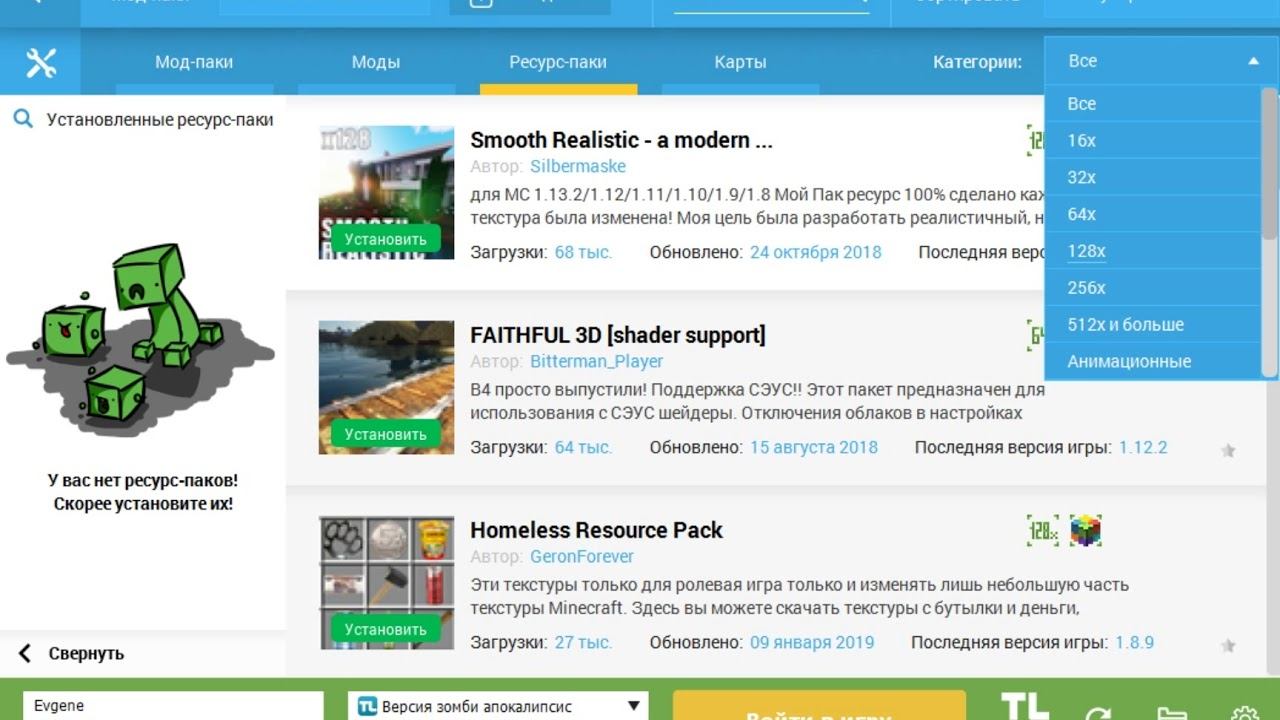Click Homeless Resource Pack thumbnail image
Viewport: 1280px width, 720px height.
[386, 582]
